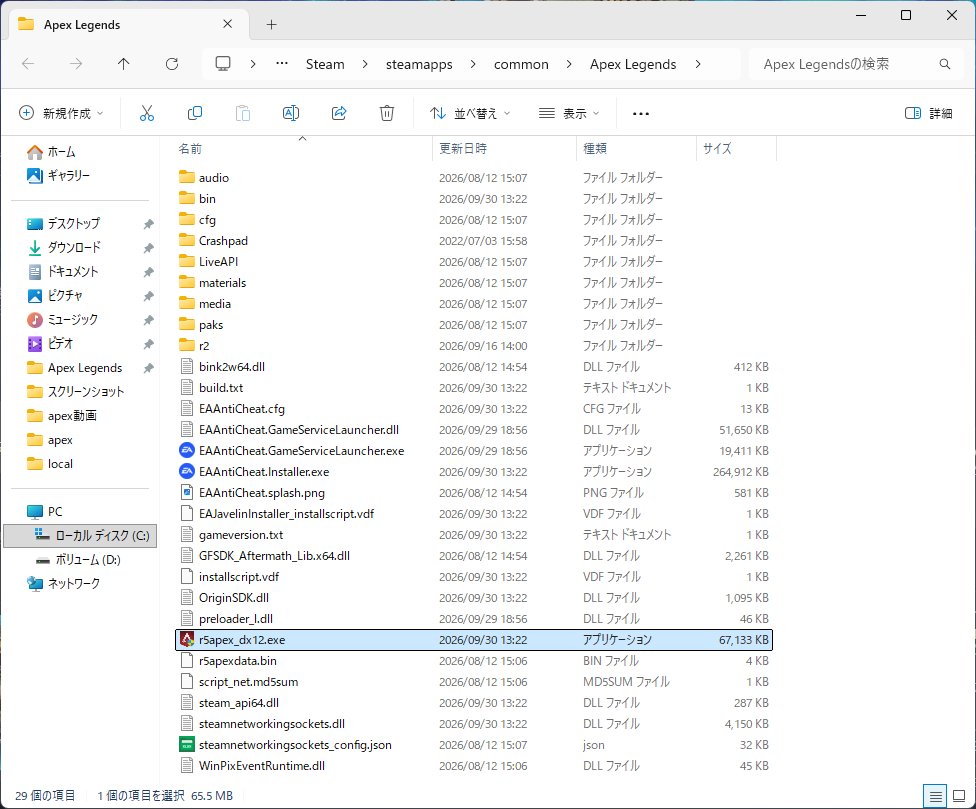The width and height of the screenshot is (976, 809).
Task: Sort by the Name (名前) column header
Action: 301,149
